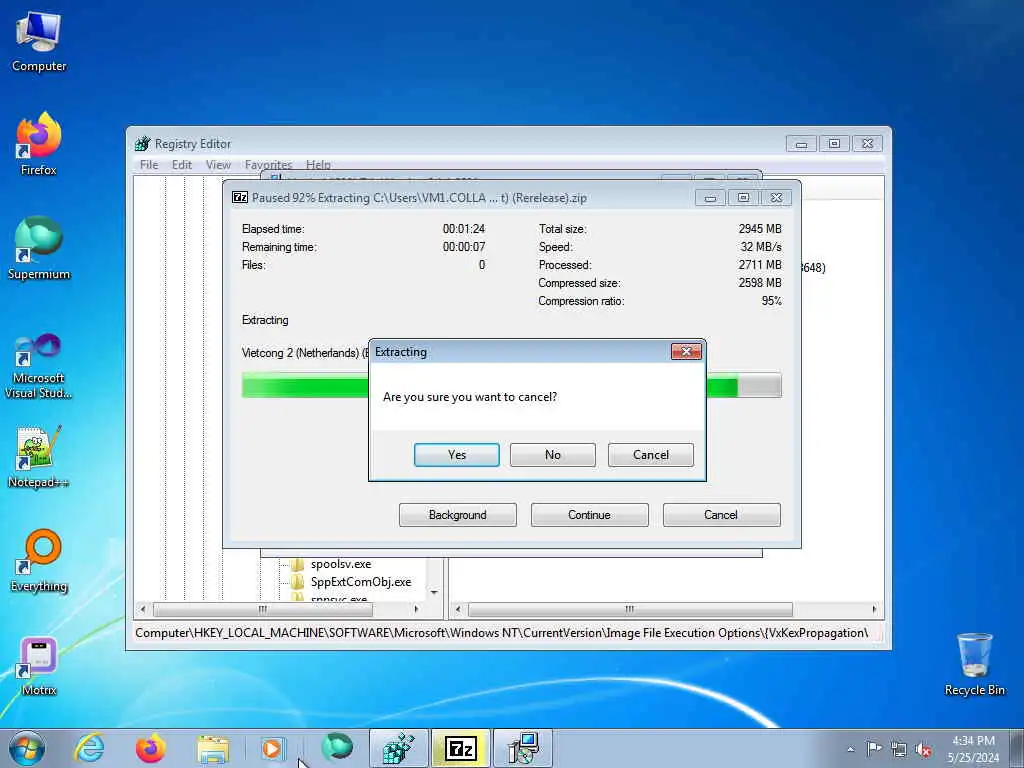Click the registry path in the status bar
This screenshot has width=1024, height=768.
pyautogui.click(x=502, y=633)
